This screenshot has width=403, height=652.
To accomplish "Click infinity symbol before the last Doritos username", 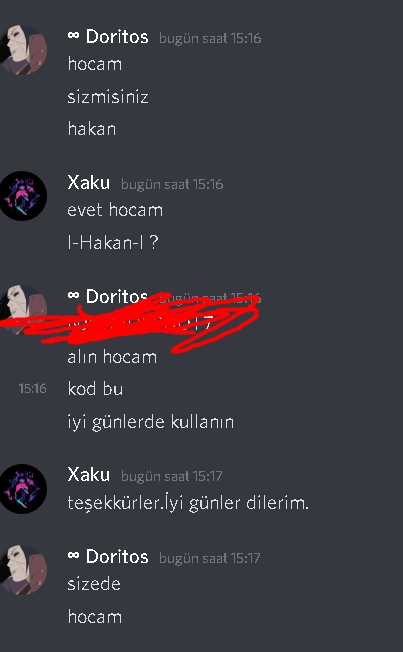I will [73, 556].
